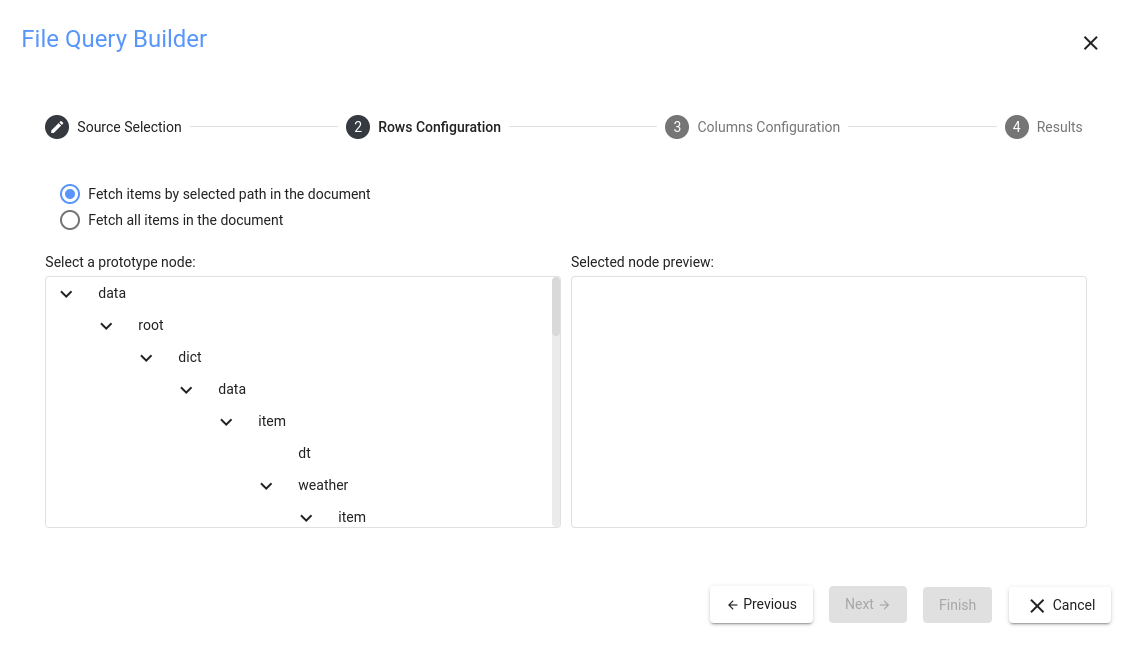
Task: Click the Next arrow button
Action: [x=868, y=605]
